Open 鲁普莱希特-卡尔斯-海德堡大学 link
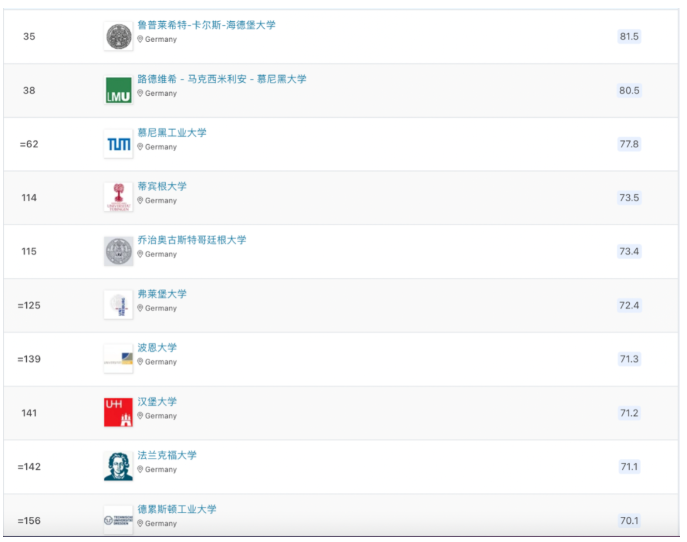 pyautogui.click(x=206, y=25)
